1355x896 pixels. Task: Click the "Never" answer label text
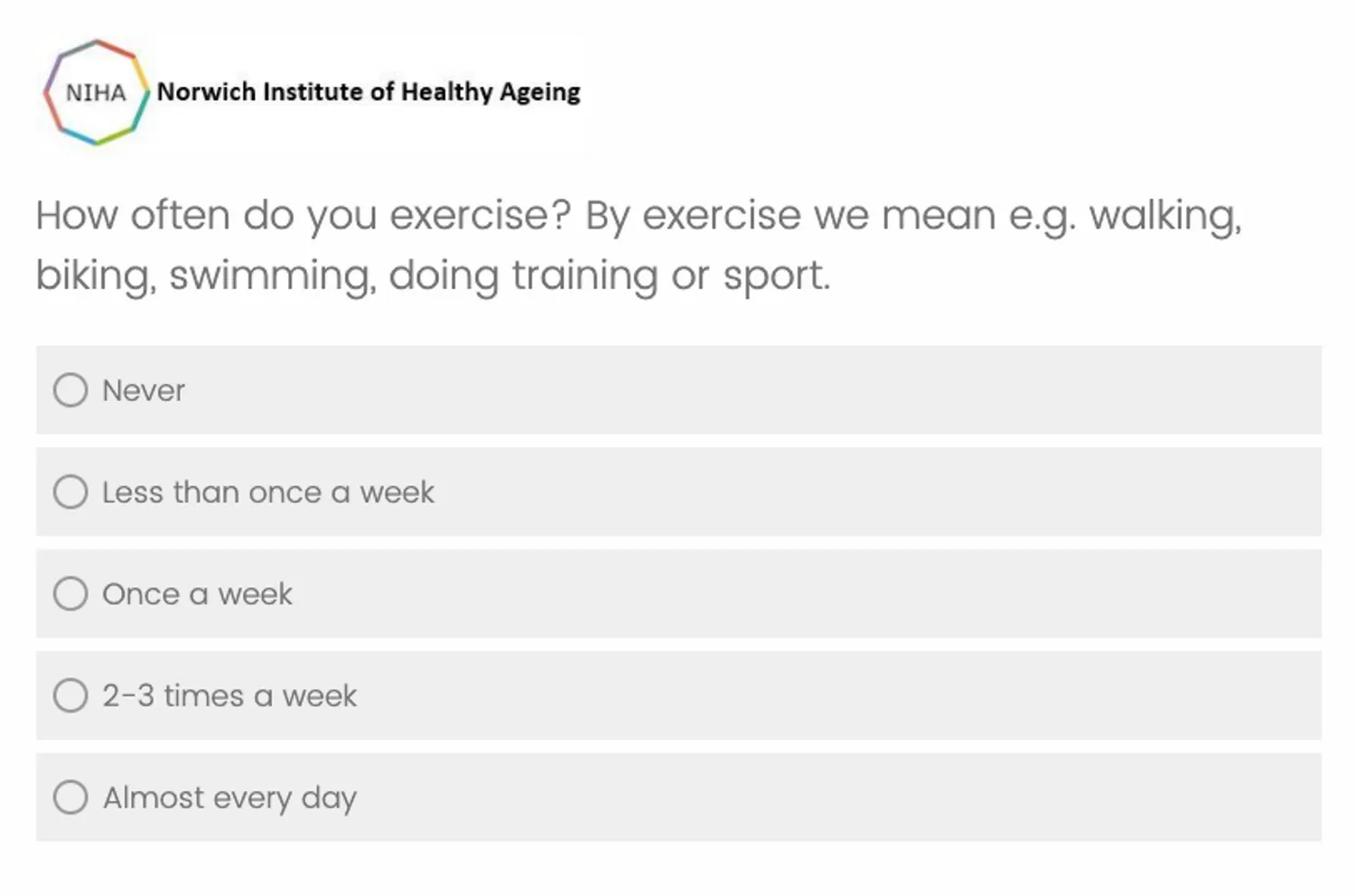click(144, 391)
